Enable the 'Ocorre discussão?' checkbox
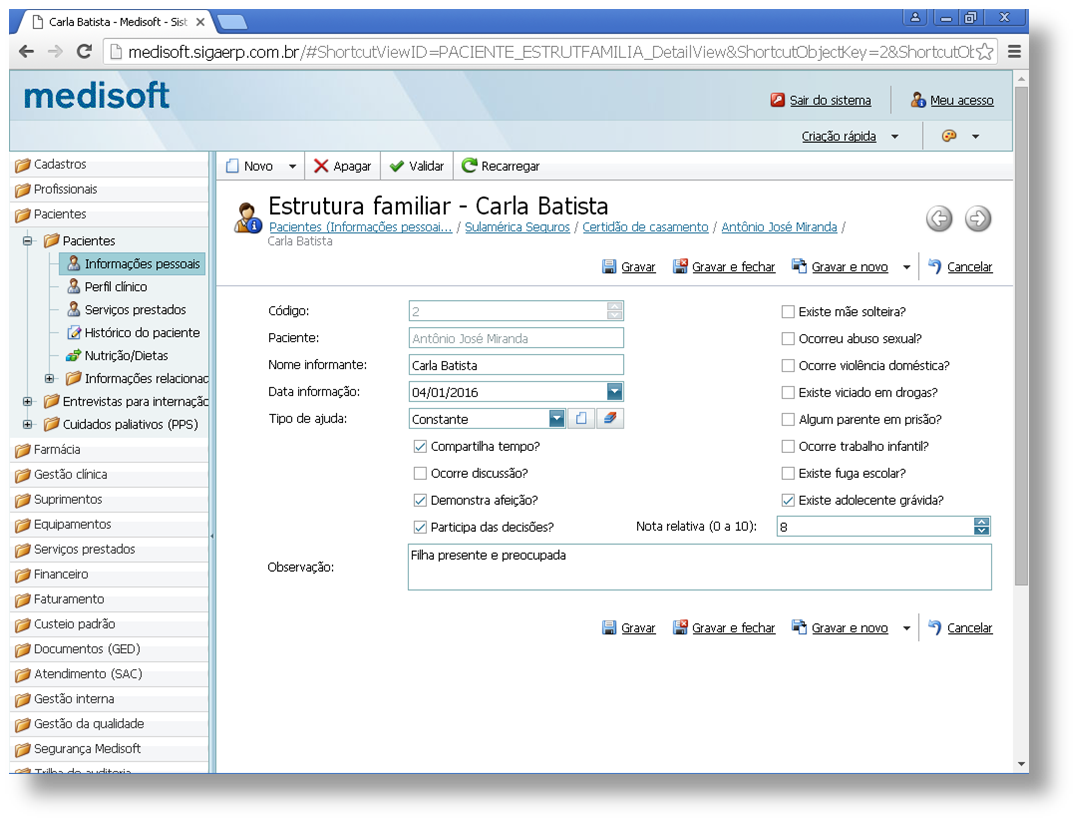The height and width of the screenshot is (823, 1078). [420, 473]
